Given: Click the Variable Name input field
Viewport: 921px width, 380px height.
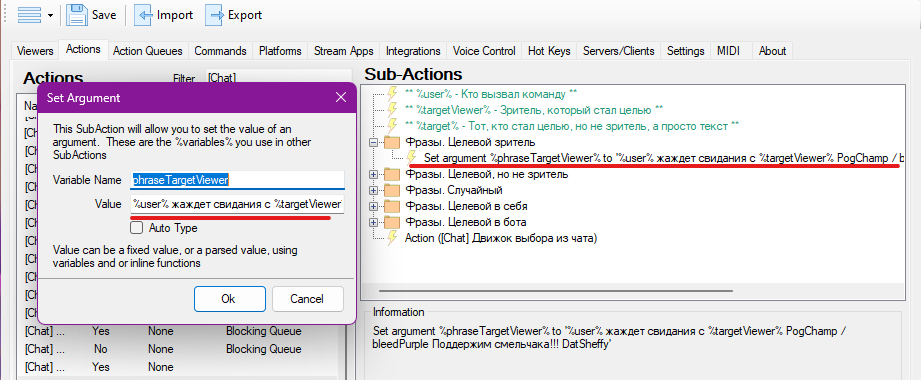Looking at the screenshot, I should click(237, 180).
